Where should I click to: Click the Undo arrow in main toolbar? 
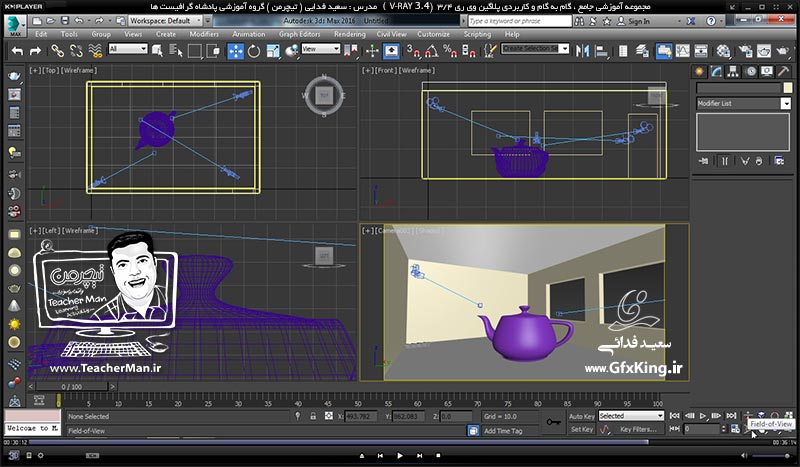coord(17,51)
